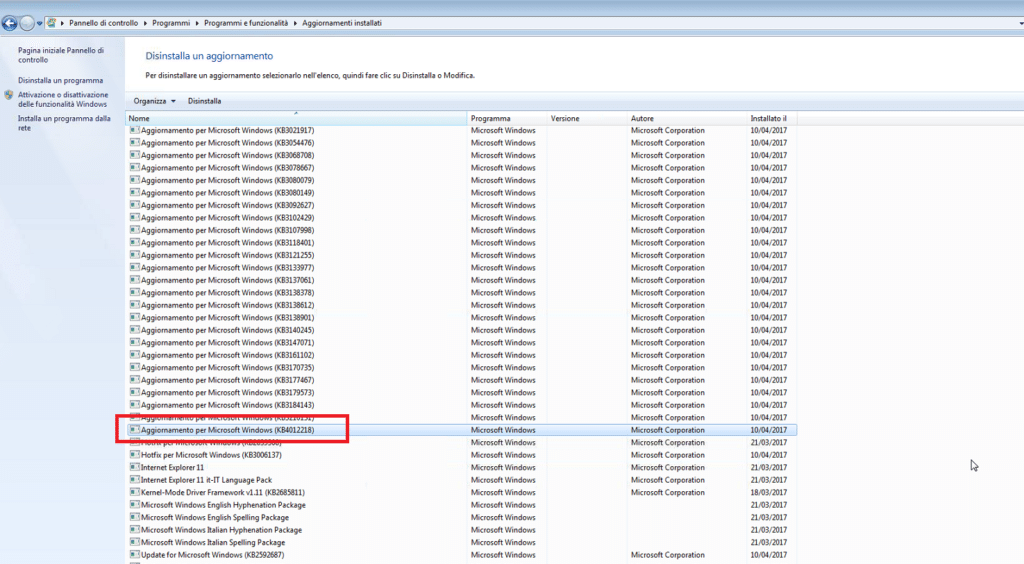Viewport: 1024px width, 564px height.
Task: Expand arrow after Programmi breadcrumb
Action: point(197,24)
